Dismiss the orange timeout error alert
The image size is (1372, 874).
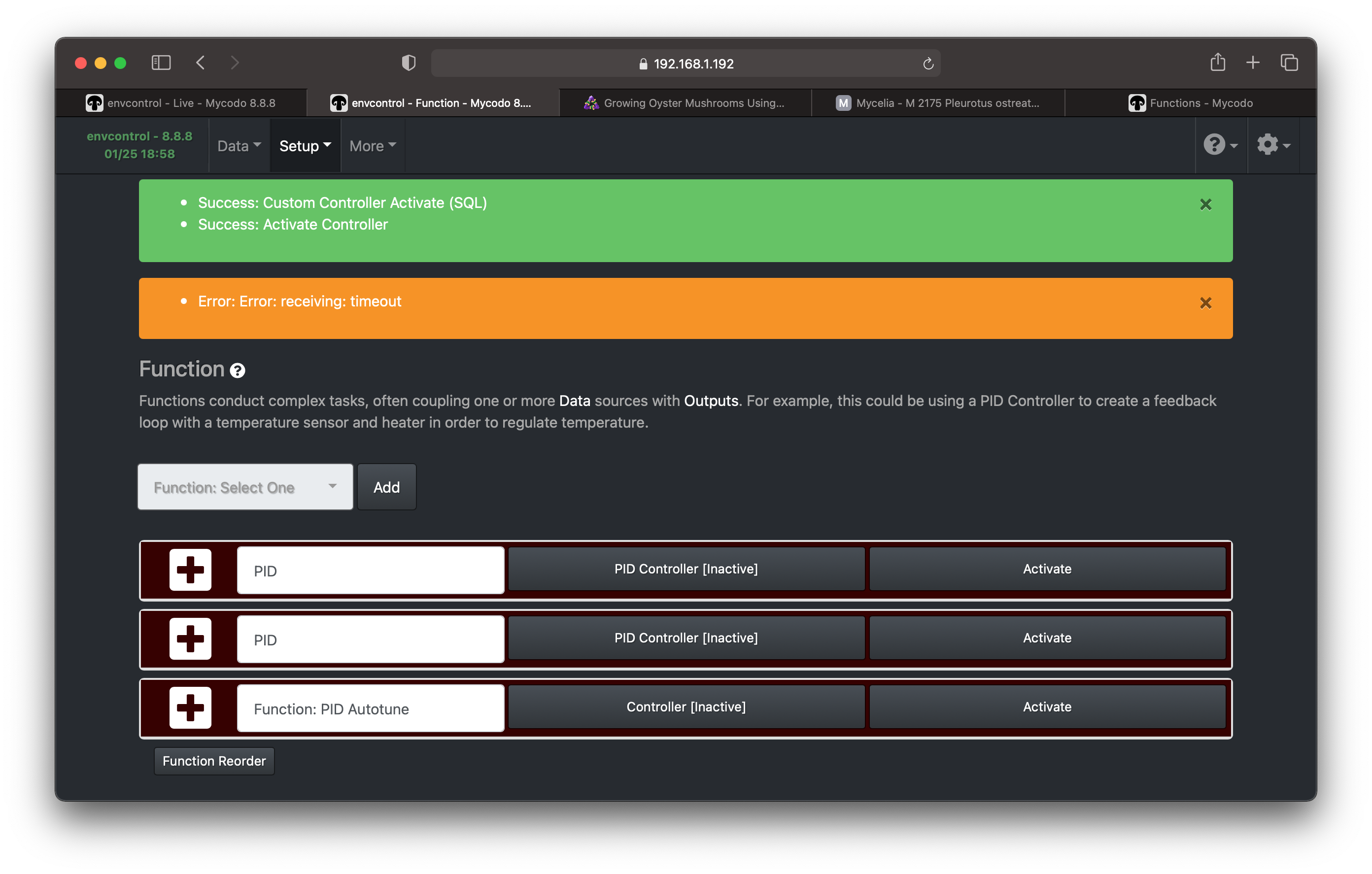pyautogui.click(x=1205, y=303)
